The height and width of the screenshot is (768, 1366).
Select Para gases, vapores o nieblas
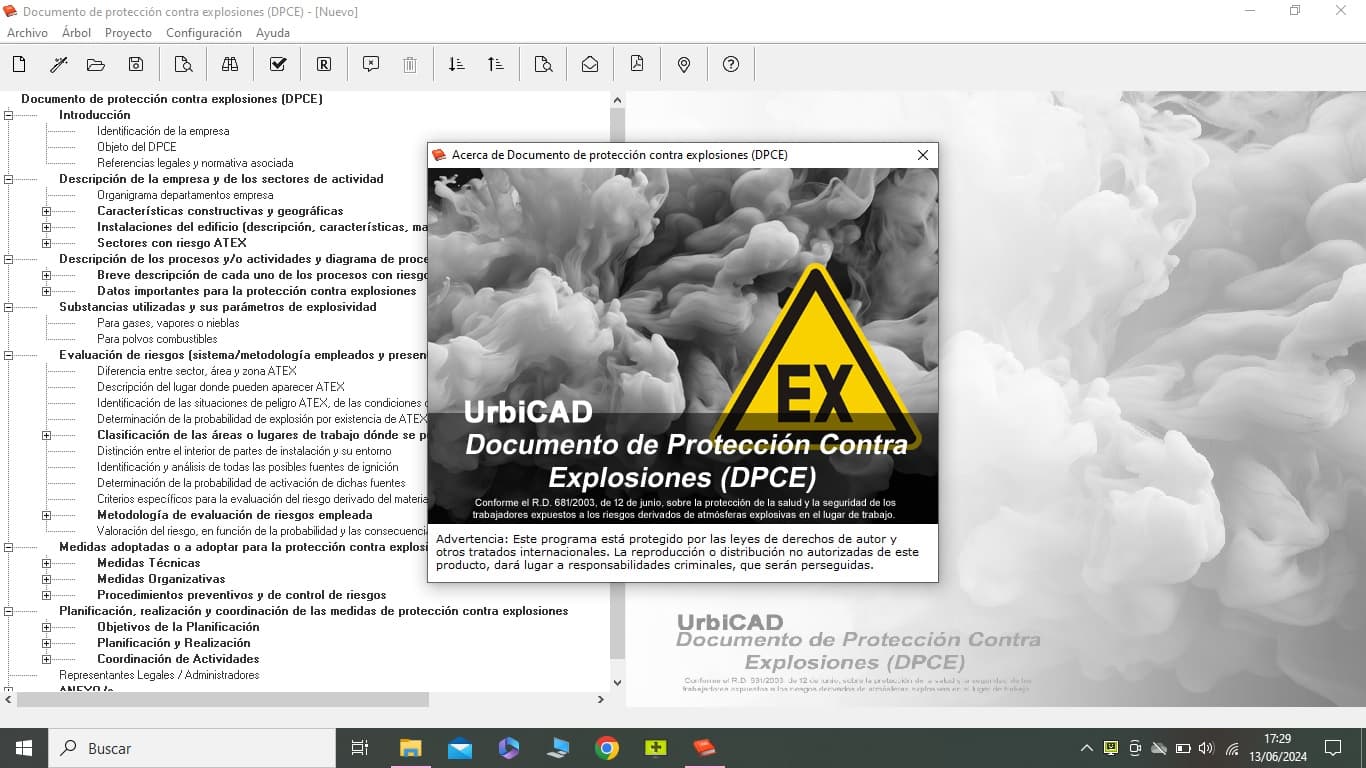point(168,323)
